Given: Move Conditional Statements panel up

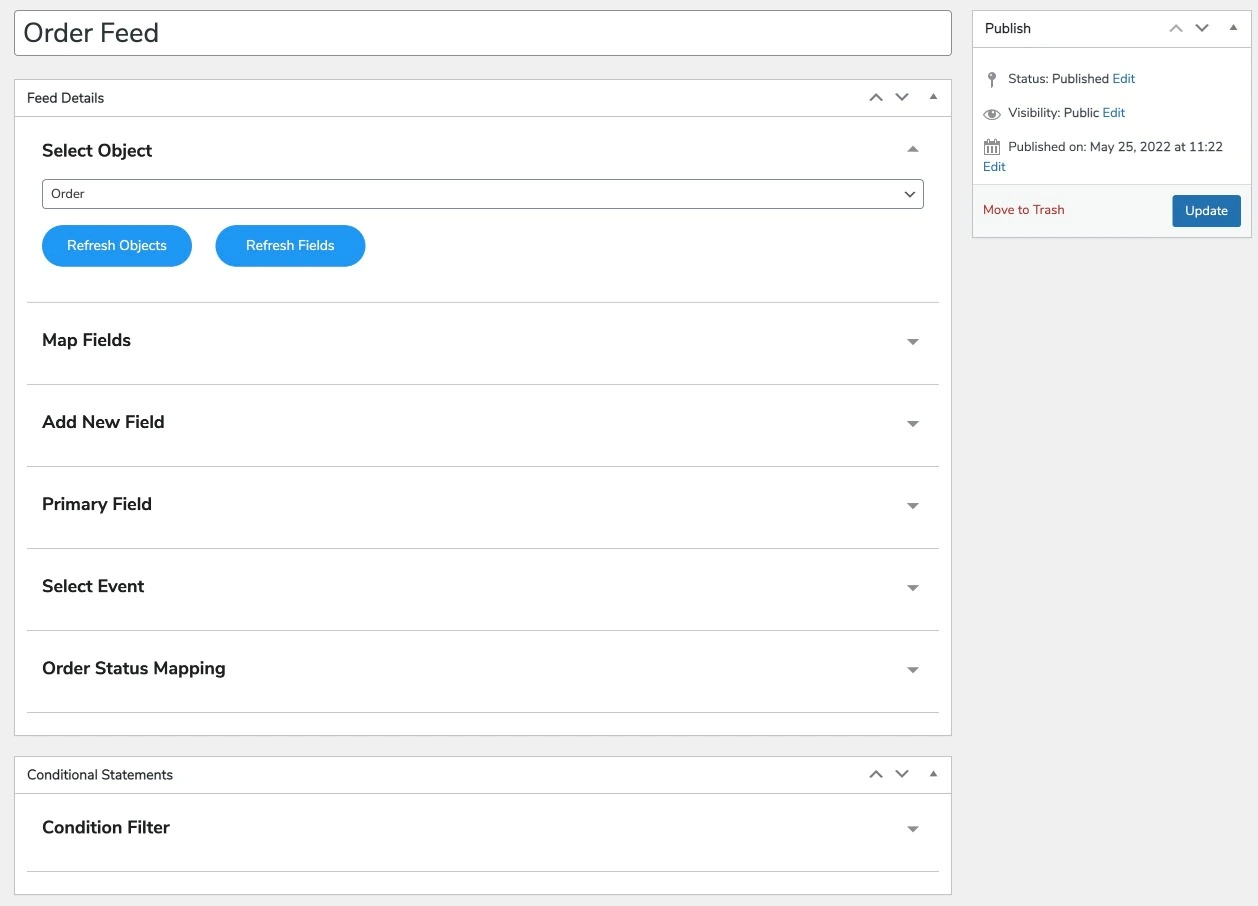Looking at the screenshot, I should click(x=876, y=775).
